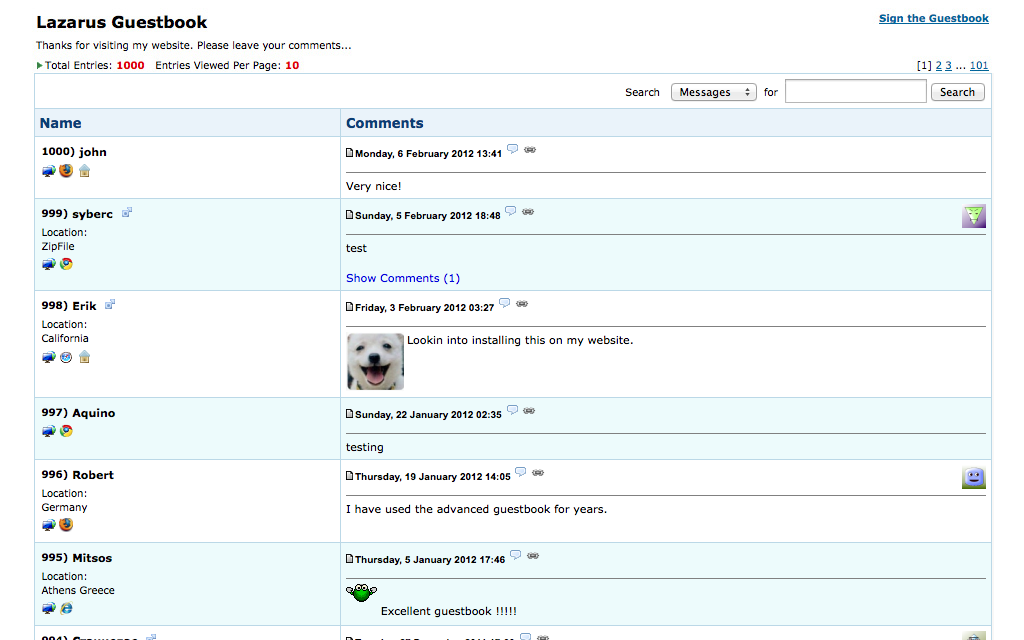Click the permalink chain icon on Aquino's entry
This screenshot has width=1024, height=640.
tap(529, 410)
